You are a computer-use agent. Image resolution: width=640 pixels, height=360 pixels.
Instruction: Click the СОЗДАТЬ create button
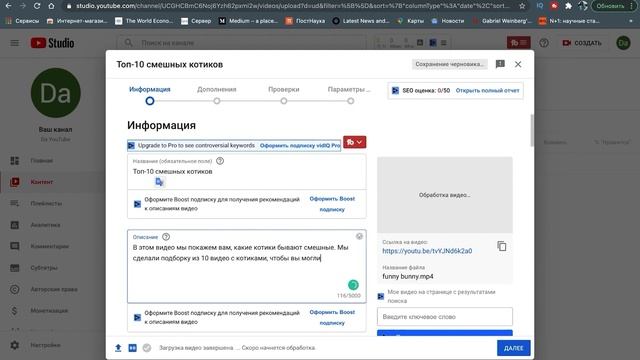tap(582, 43)
